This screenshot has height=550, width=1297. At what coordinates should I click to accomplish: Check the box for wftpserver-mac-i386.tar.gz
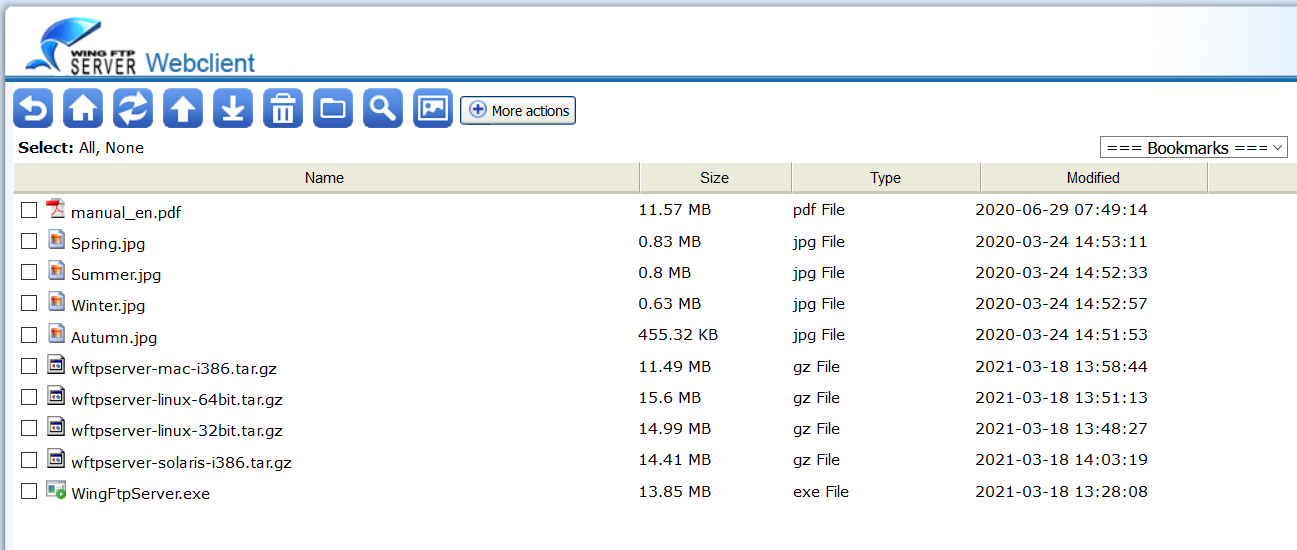tap(30, 366)
